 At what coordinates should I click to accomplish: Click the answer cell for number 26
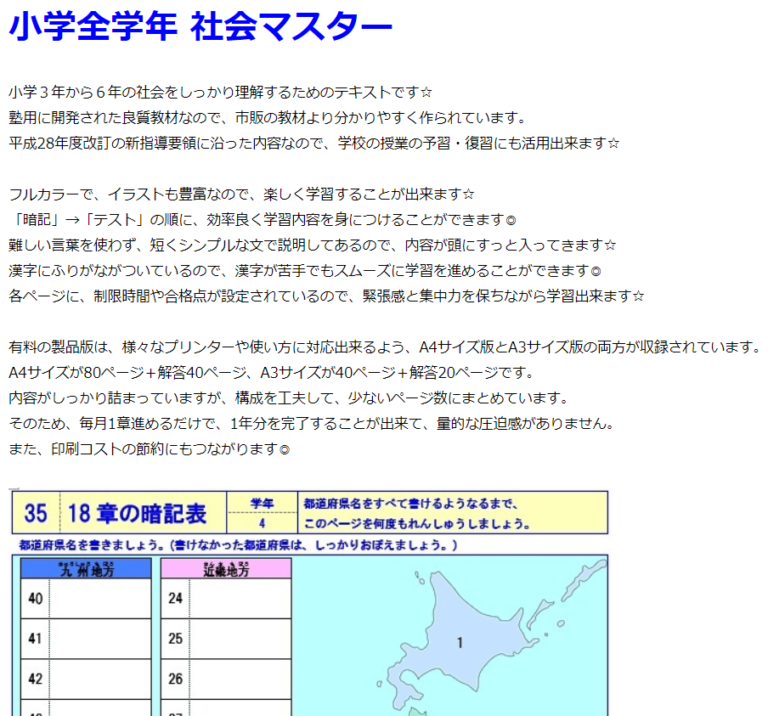(240, 679)
